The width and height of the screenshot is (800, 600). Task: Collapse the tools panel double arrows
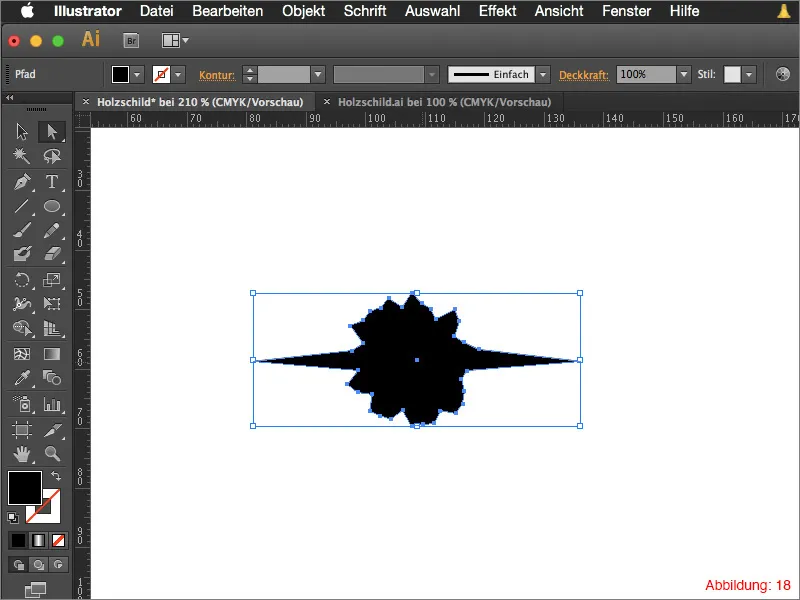pyautogui.click(x=9, y=97)
